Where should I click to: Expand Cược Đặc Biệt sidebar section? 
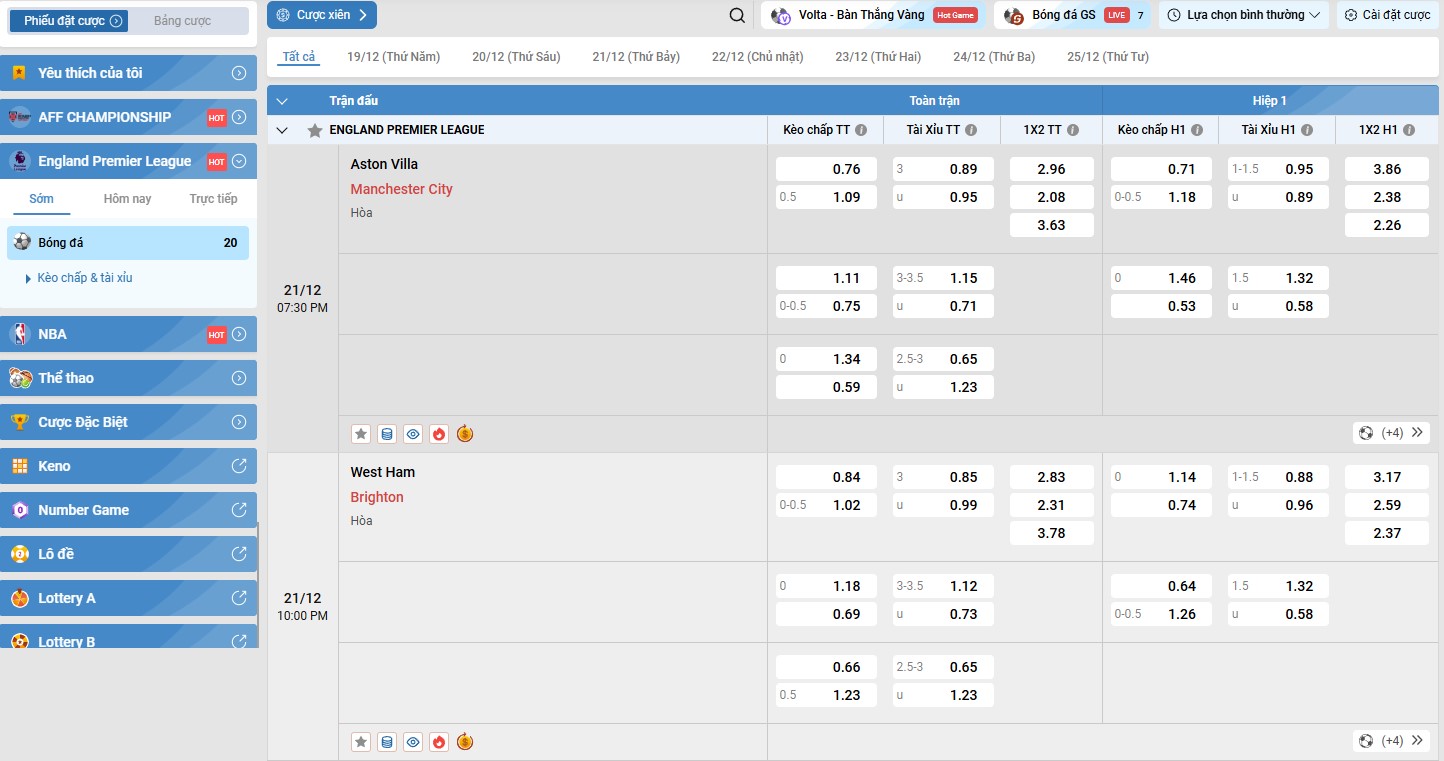(x=239, y=422)
